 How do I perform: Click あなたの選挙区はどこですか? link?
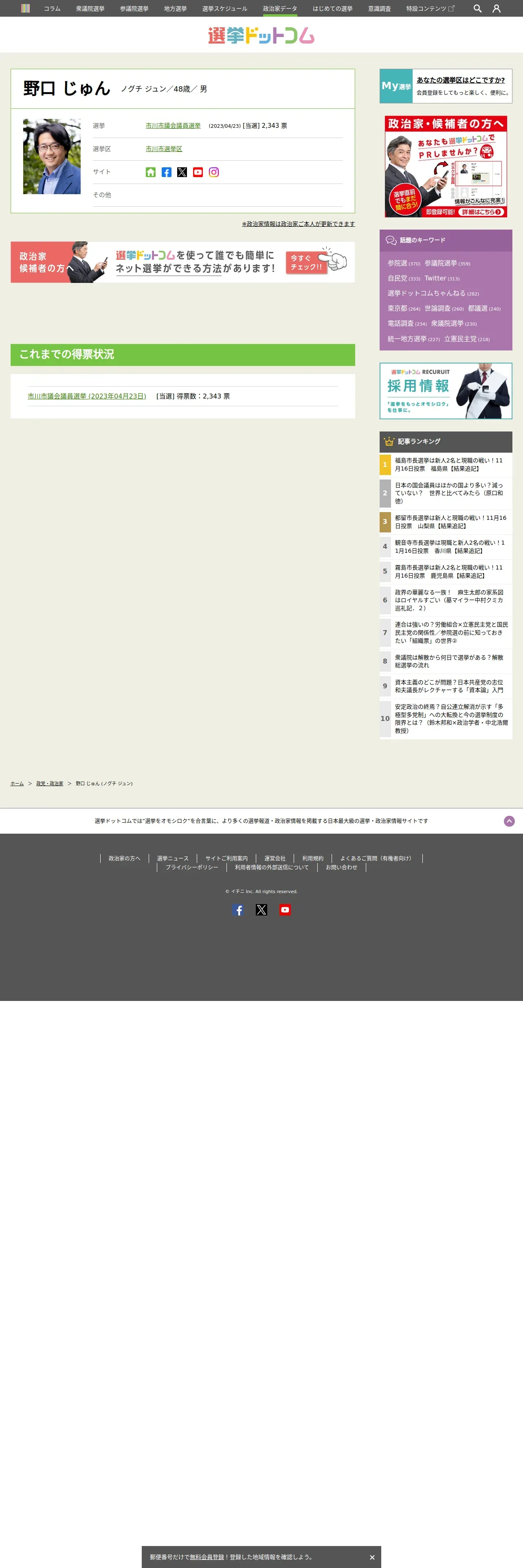[460, 80]
